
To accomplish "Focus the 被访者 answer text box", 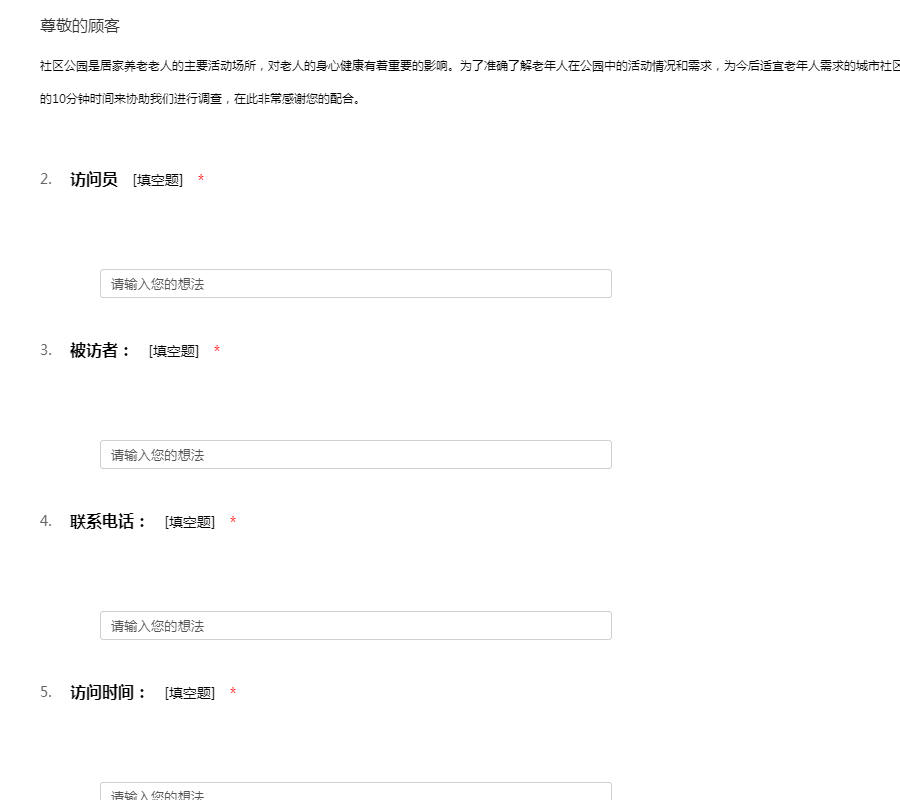I will pyautogui.click(x=355, y=455).
